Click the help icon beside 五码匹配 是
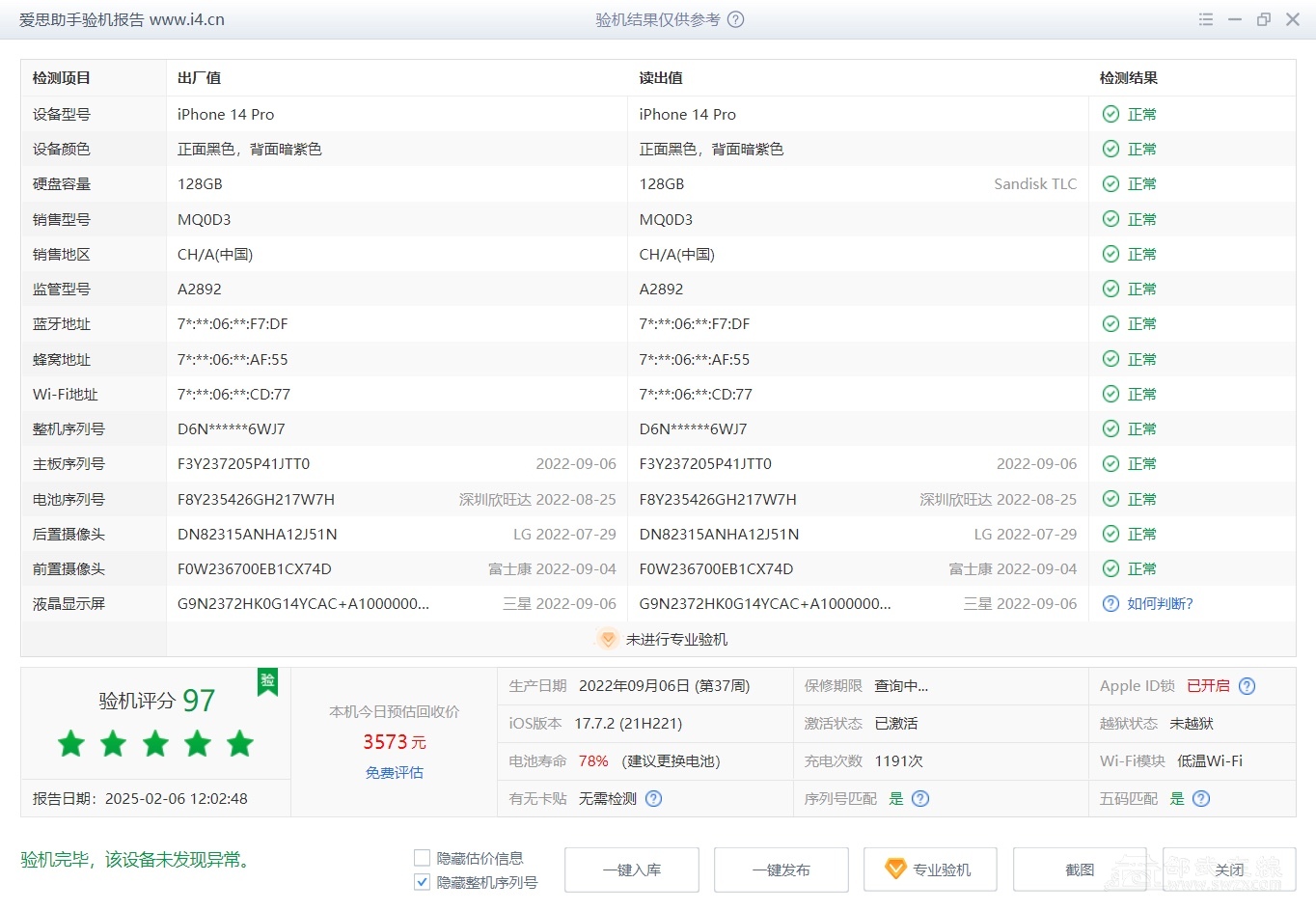Image resolution: width=1316 pixels, height=911 pixels. (1201, 798)
